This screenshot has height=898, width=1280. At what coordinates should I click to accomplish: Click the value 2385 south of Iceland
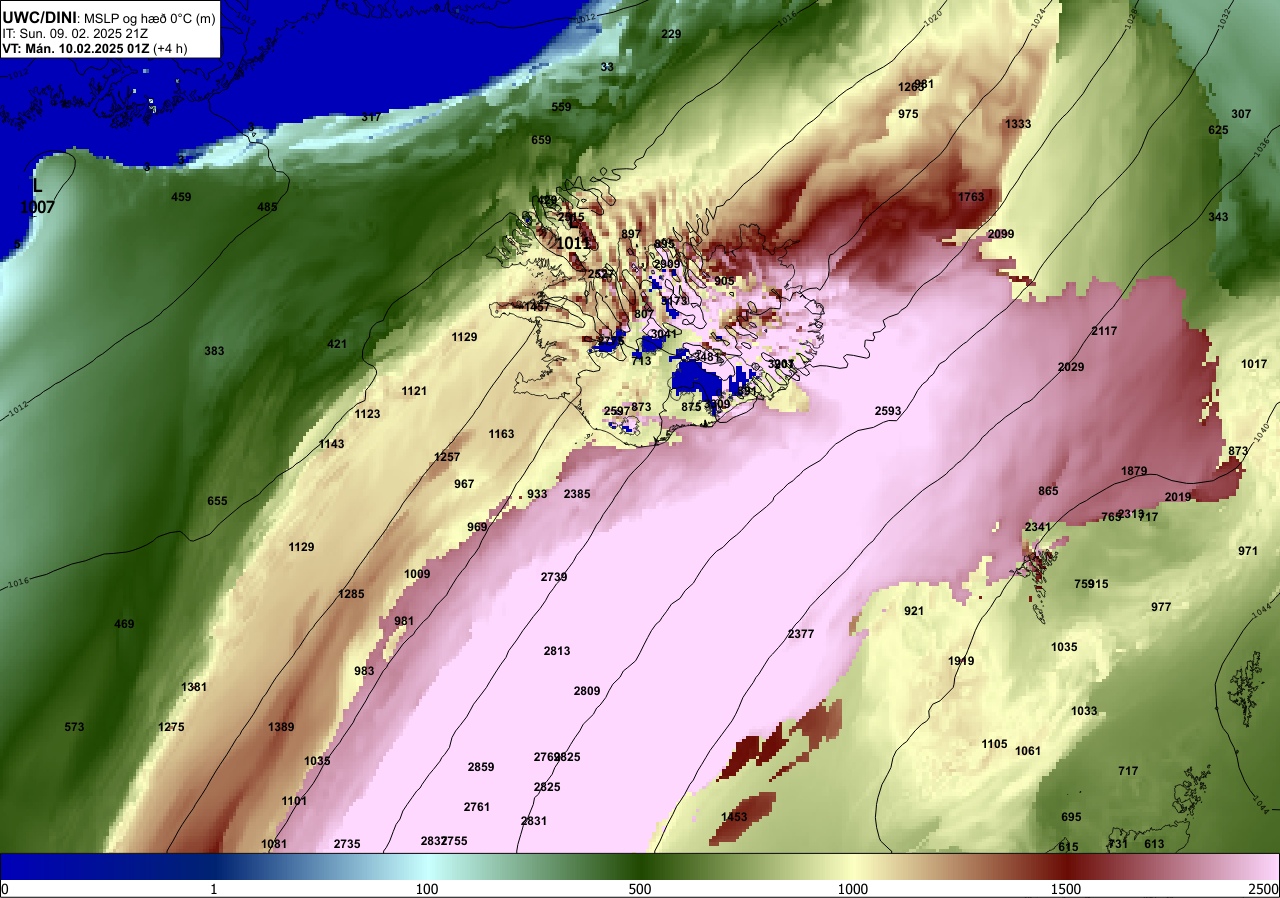pyautogui.click(x=577, y=494)
